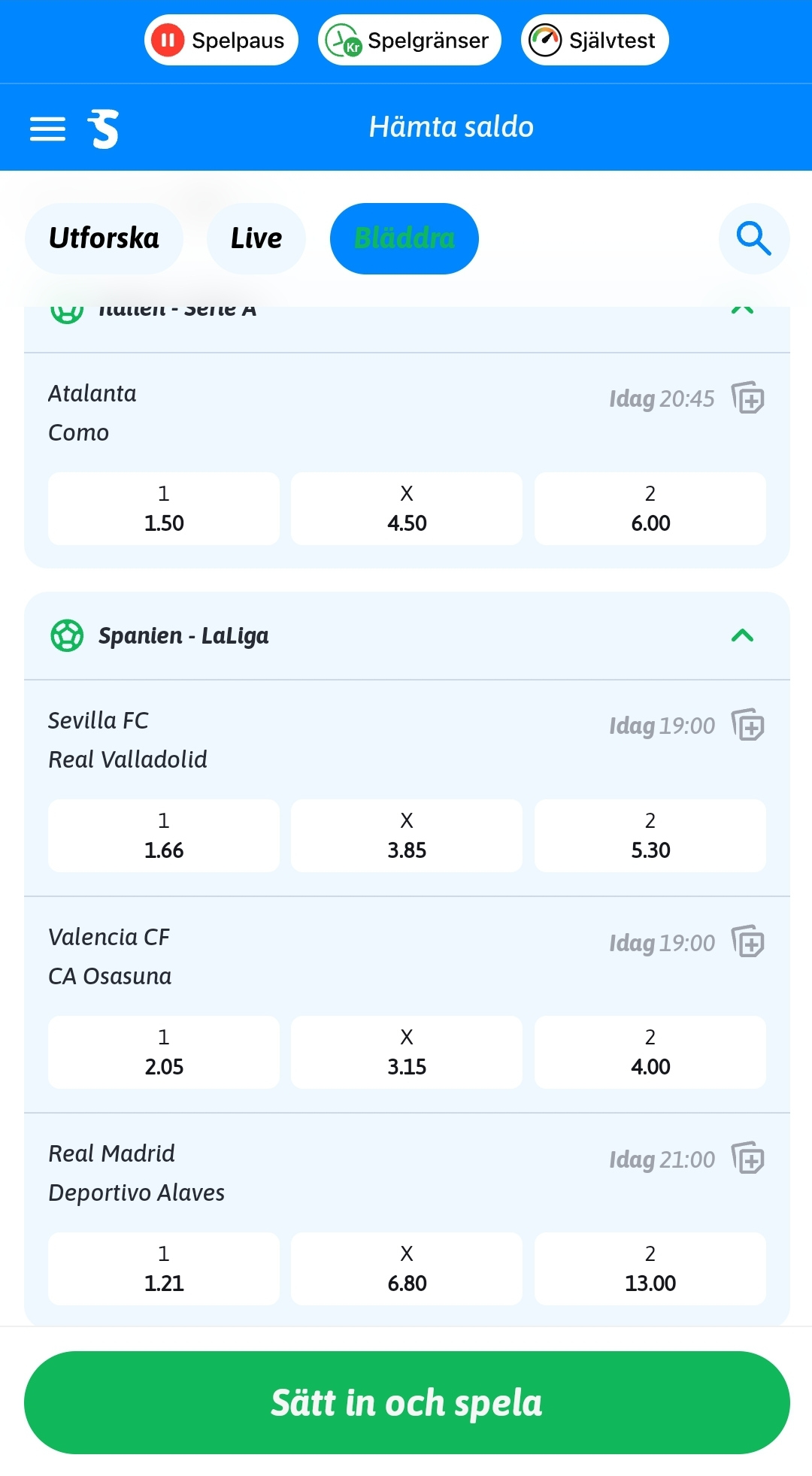Viewport: 812px width, 1476px height.
Task: Select odds 1.50 for Atalanta home win
Action: click(163, 510)
